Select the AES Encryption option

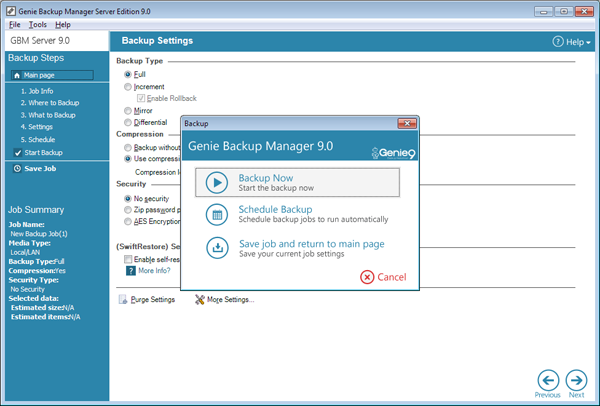tap(128, 222)
